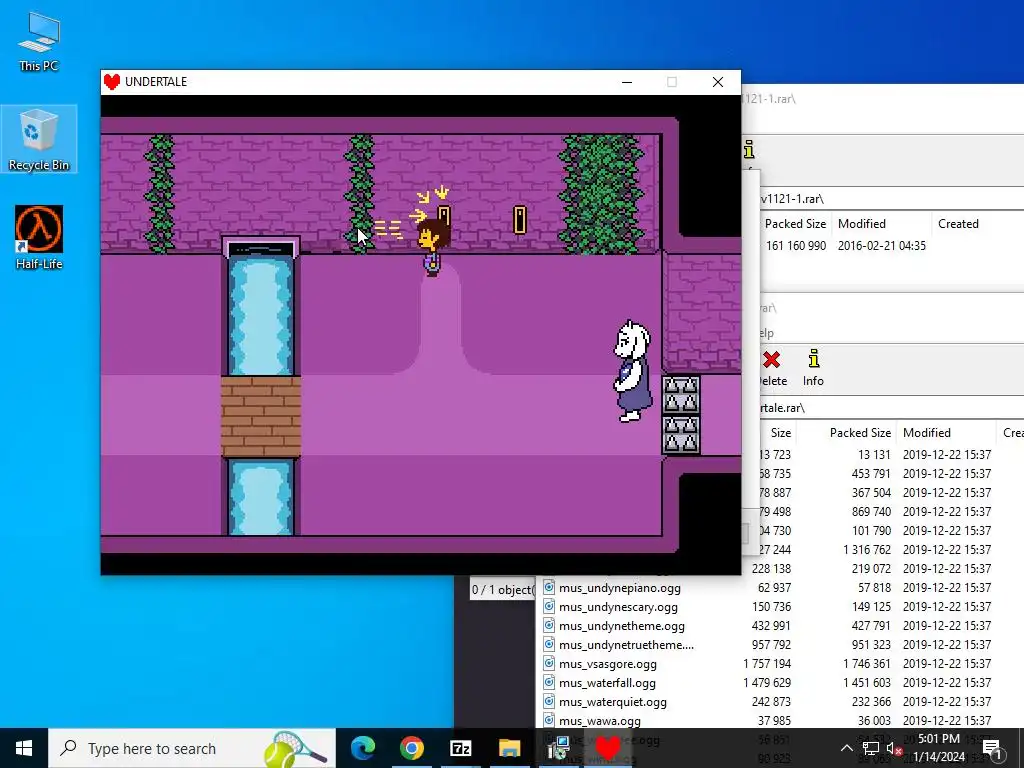Click the Undertale heart icon on the taskbar

607,748
